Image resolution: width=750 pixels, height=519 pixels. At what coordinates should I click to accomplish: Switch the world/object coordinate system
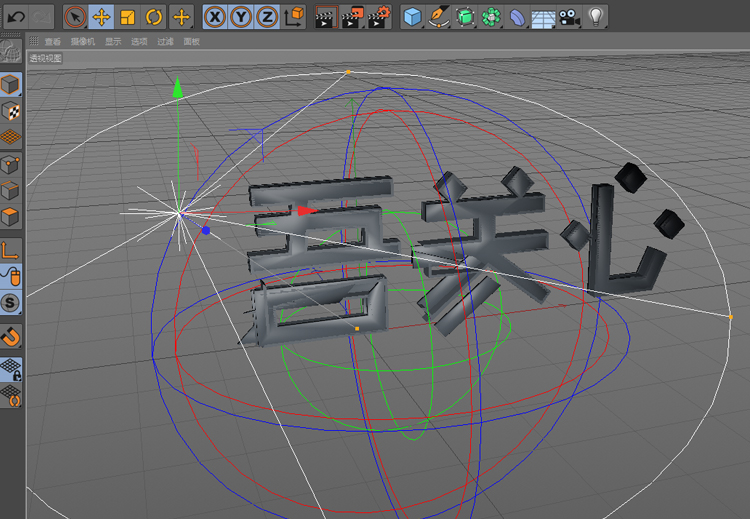(x=294, y=18)
